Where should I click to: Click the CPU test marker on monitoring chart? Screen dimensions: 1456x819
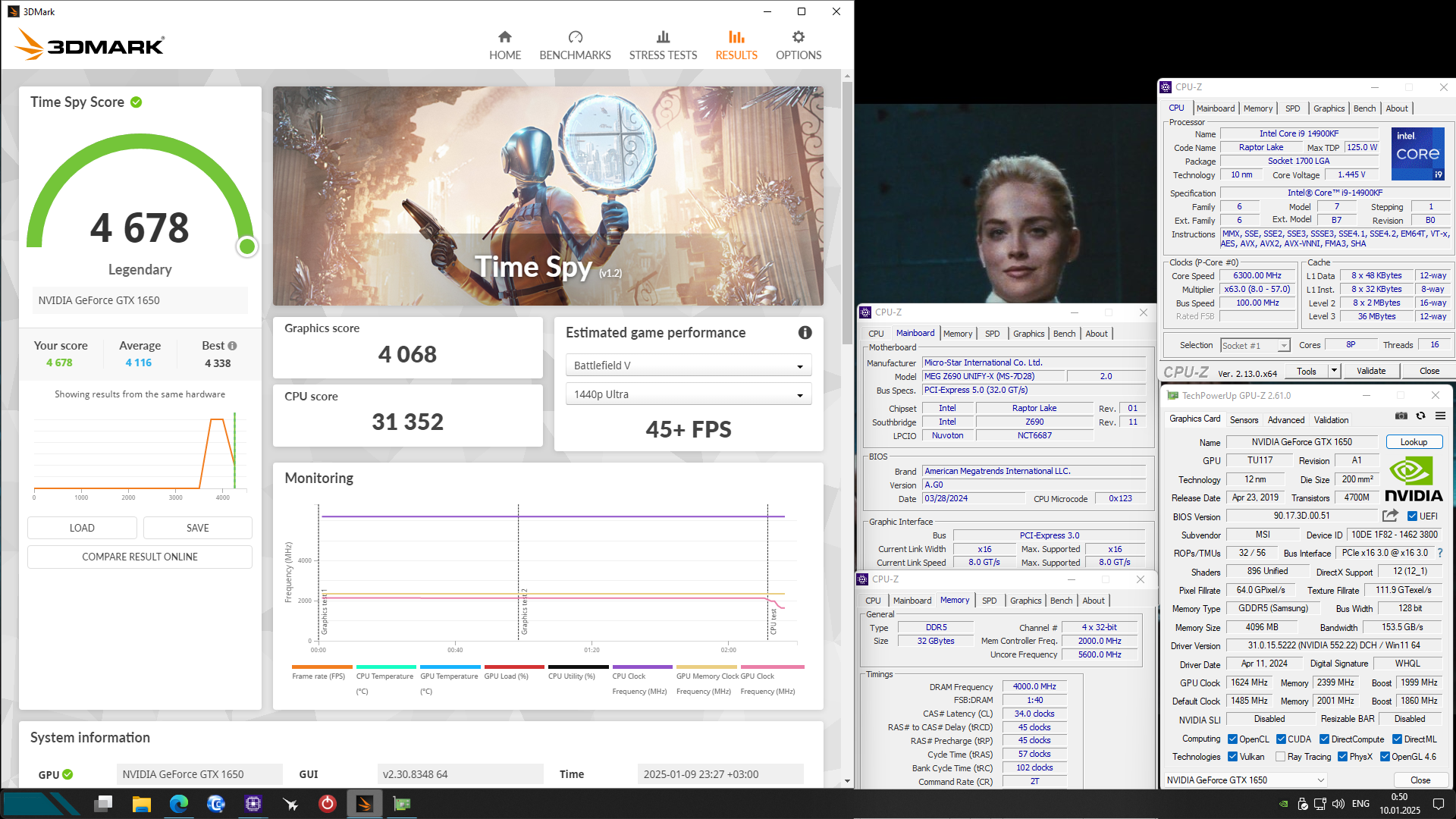[x=773, y=620]
